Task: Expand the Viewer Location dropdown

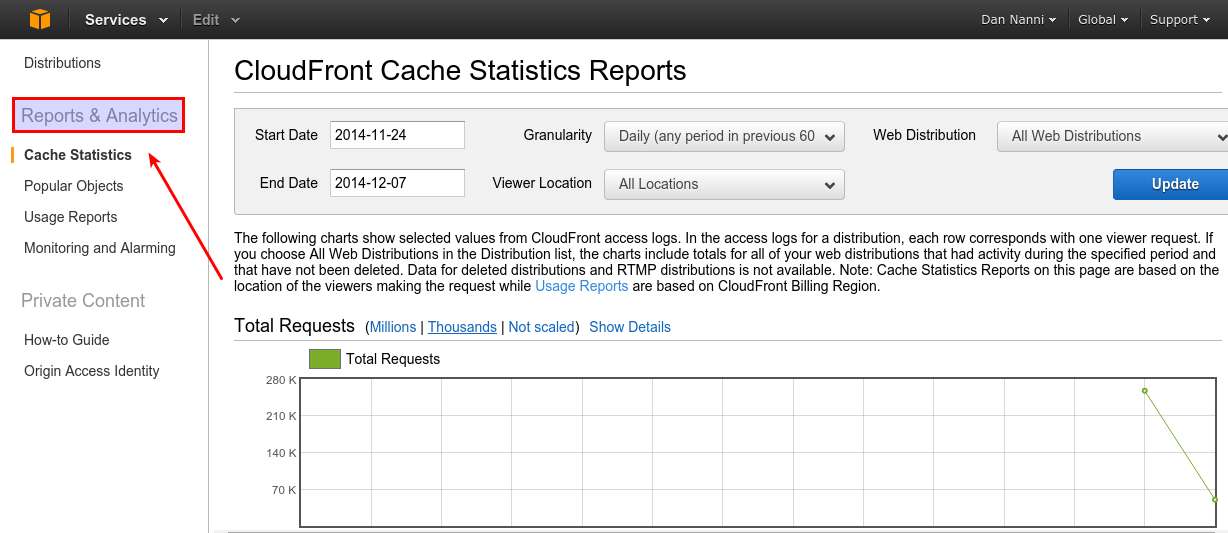Action: (724, 184)
